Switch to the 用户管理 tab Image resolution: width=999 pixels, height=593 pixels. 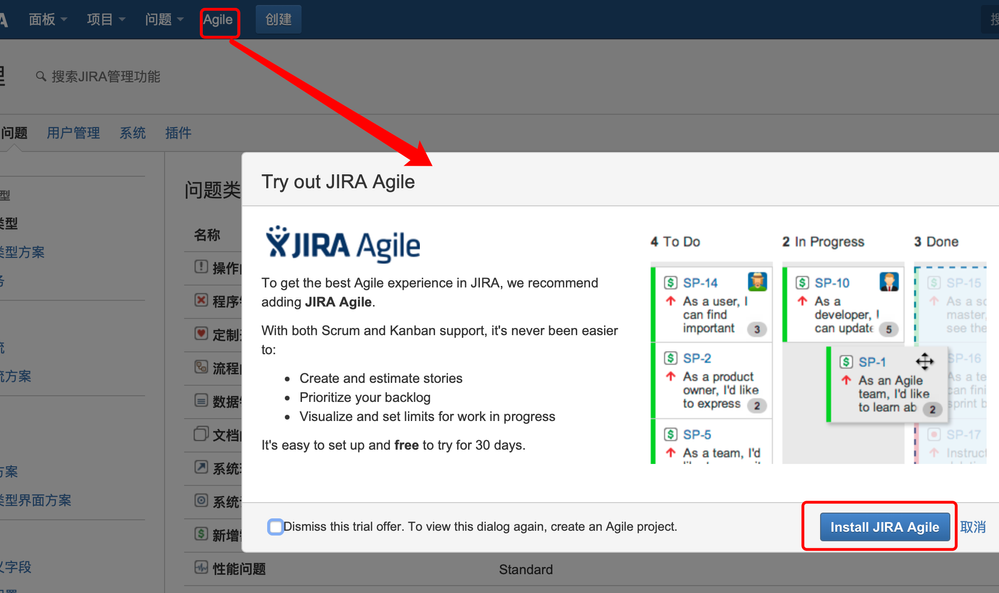(73, 132)
